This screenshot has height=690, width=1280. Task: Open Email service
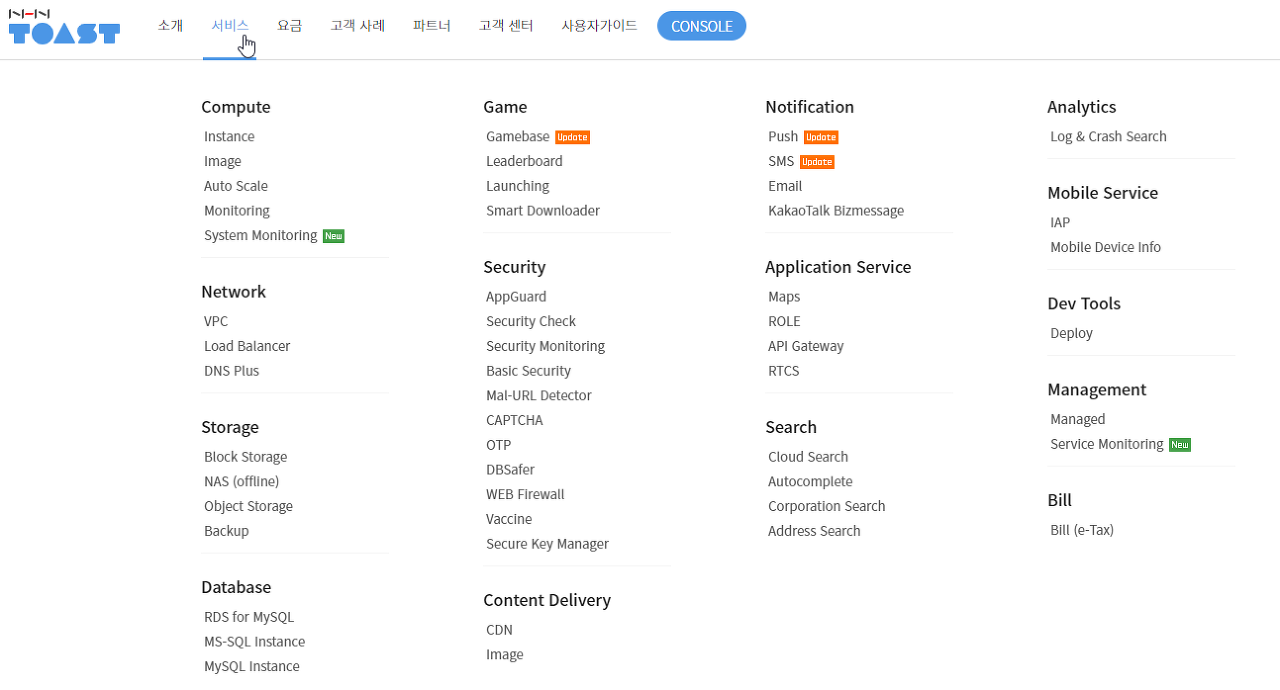pyautogui.click(x=785, y=186)
